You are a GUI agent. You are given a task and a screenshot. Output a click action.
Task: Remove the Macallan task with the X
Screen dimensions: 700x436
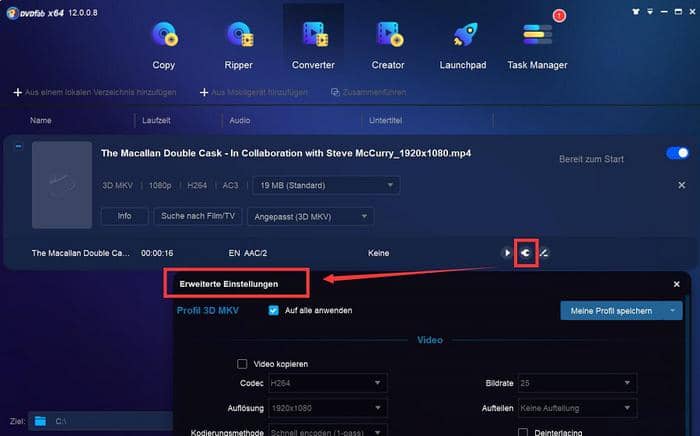click(x=682, y=185)
